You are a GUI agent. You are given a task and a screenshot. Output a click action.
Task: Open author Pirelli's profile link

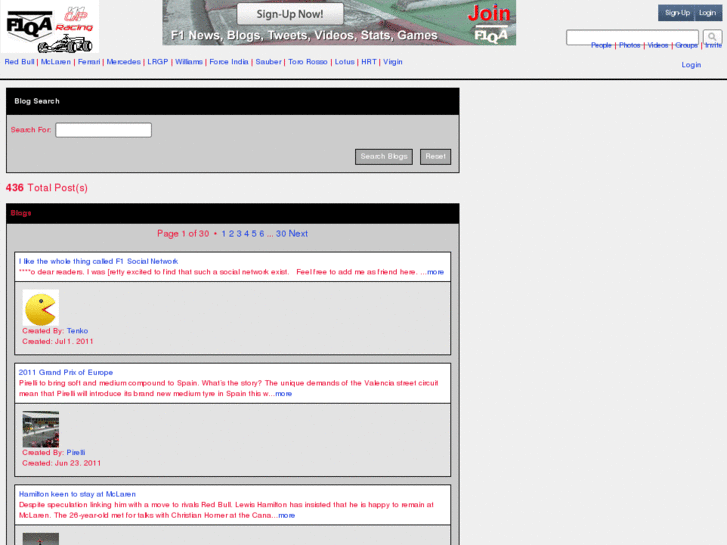[x=76, y=453]
